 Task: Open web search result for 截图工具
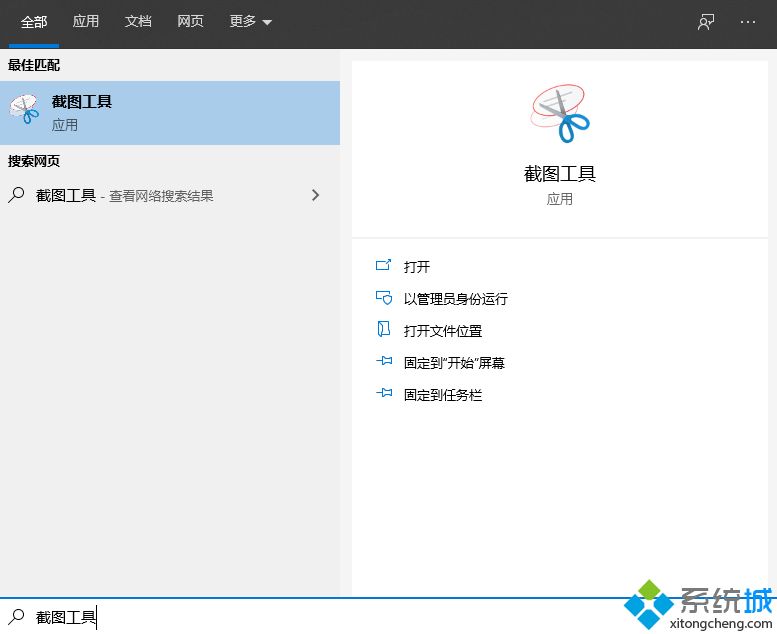(170, 195)
